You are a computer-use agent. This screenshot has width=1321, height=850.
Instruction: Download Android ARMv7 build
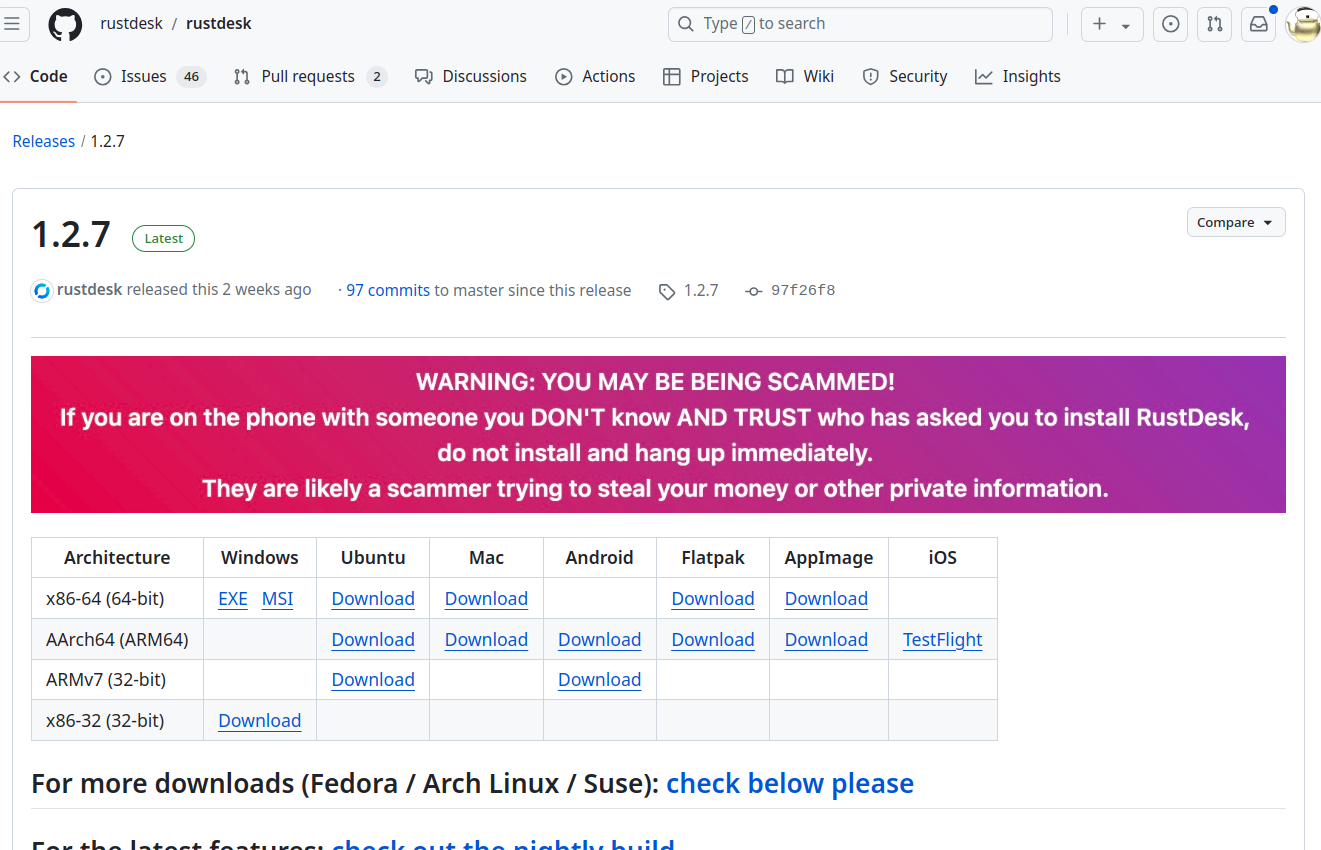[599, 680]
